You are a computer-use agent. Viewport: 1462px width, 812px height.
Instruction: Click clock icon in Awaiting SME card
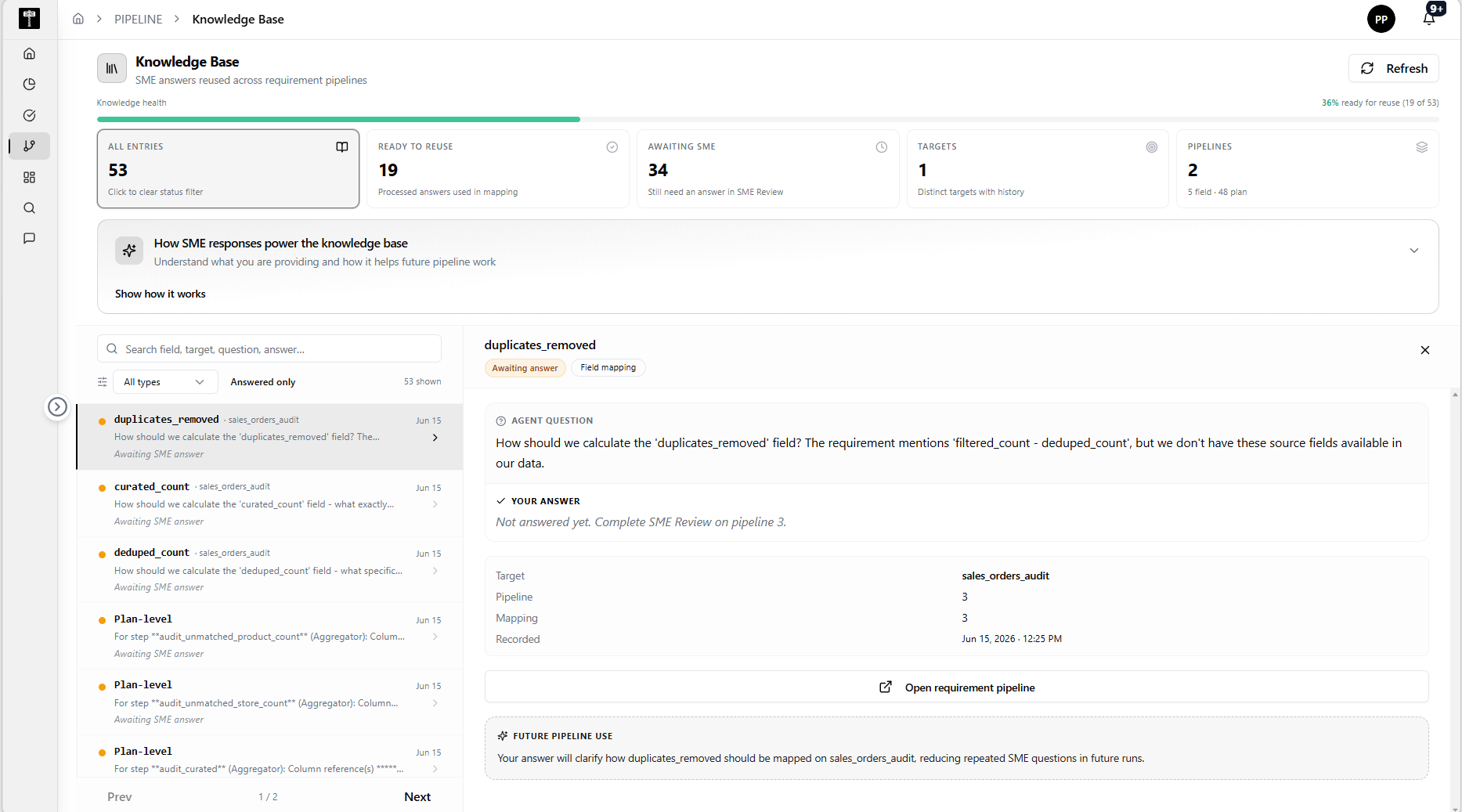(882, 146)
